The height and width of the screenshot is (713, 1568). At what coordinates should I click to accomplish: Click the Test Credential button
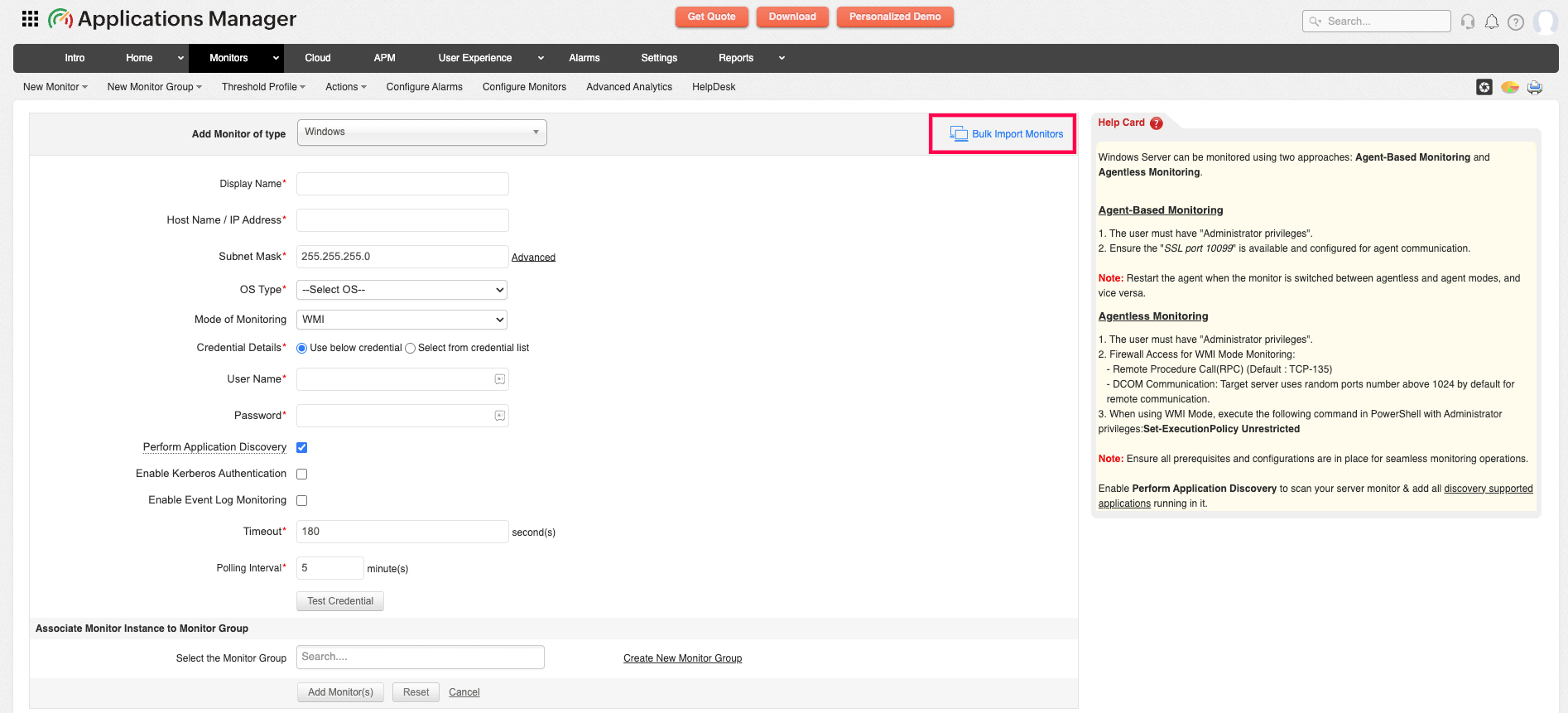click(x=340, y=601)
